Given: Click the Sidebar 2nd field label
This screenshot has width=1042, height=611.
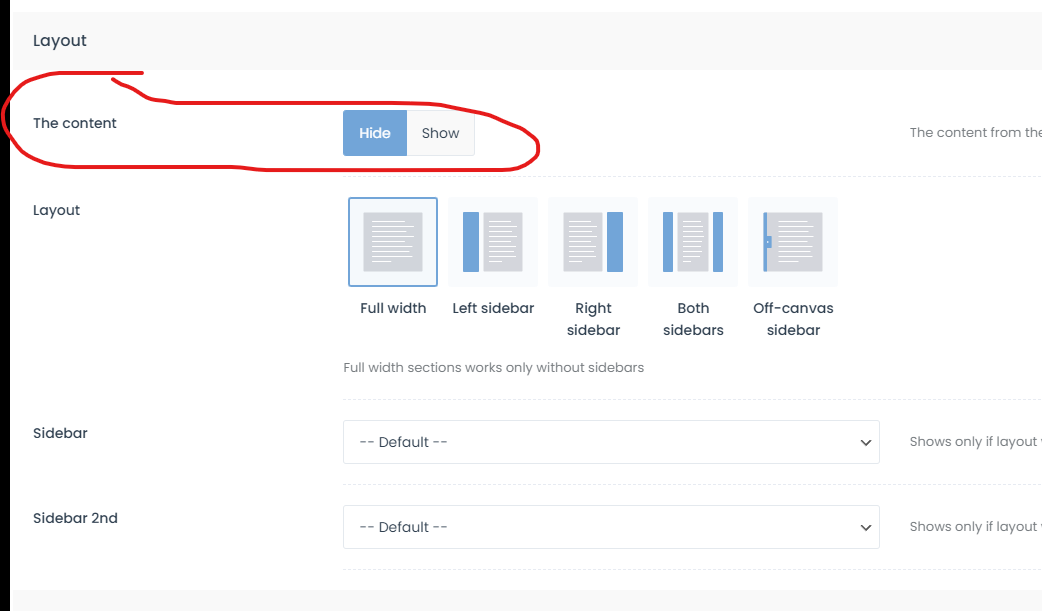Looking at the screenshot, I should click(75, 518).
